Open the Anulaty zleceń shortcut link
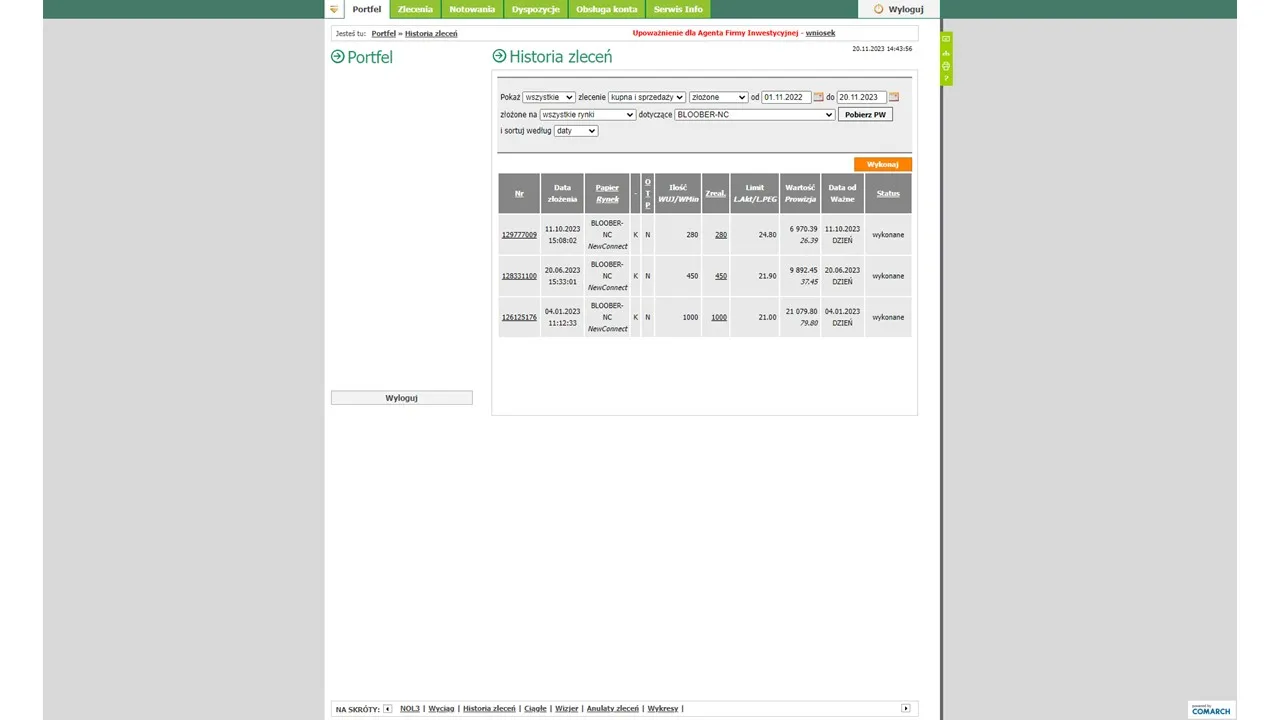 click(613, 708)
